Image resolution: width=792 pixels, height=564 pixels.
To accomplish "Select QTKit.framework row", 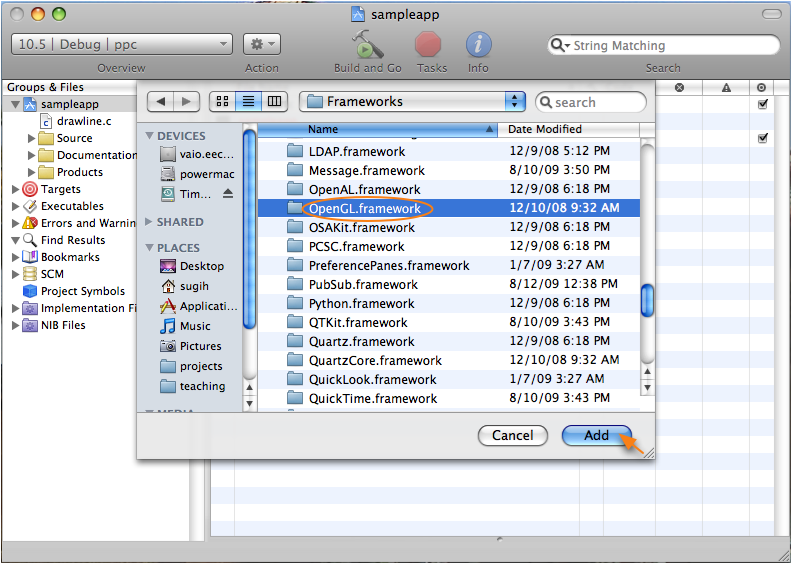I will pyautogui.click(x=449, y=322).
